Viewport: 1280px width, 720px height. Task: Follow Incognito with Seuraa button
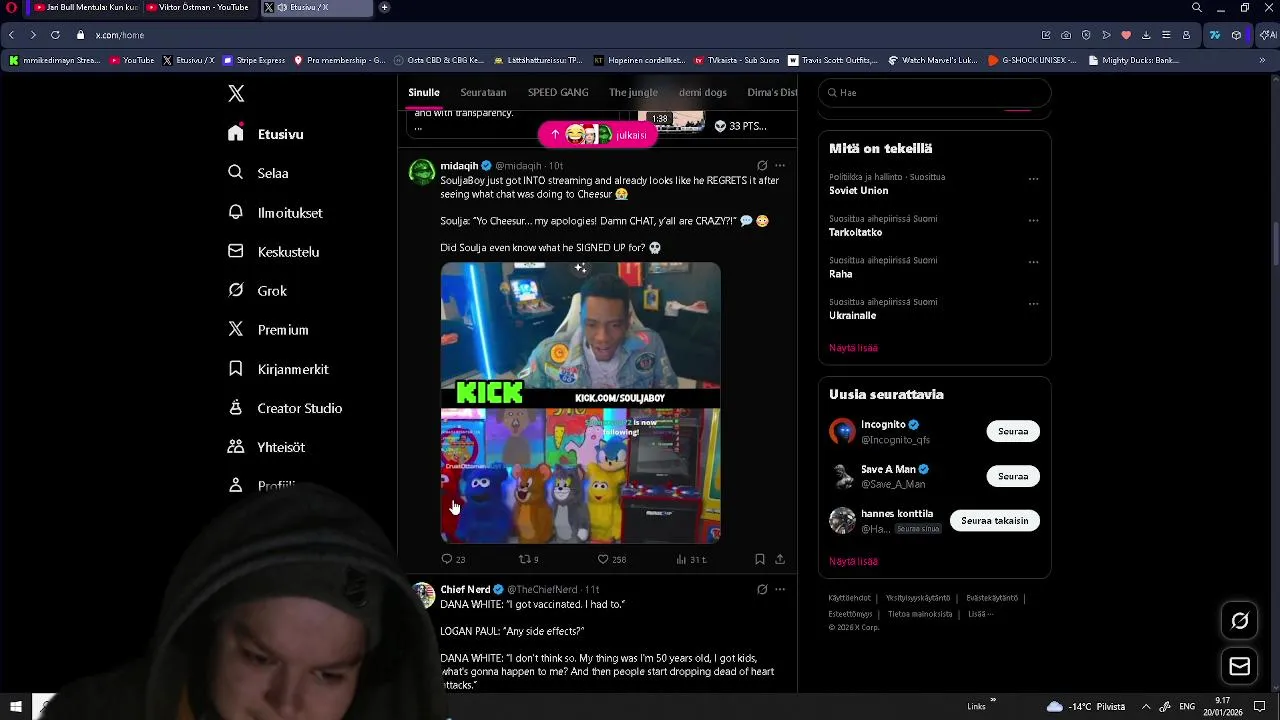(x=1013, y=431)
